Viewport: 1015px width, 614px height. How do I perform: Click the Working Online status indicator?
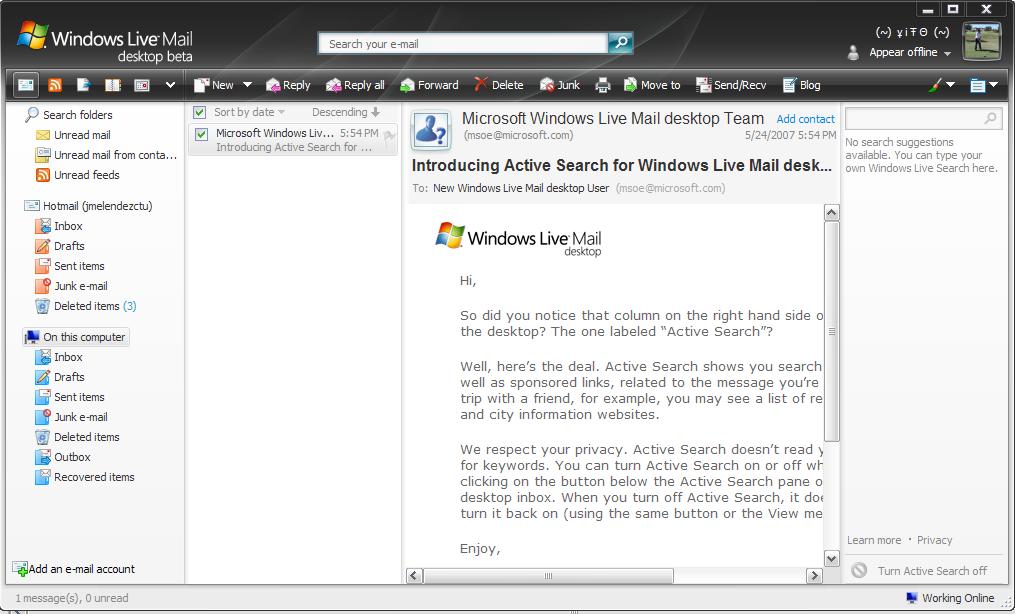pyautogui.click(x=950, y=598)
